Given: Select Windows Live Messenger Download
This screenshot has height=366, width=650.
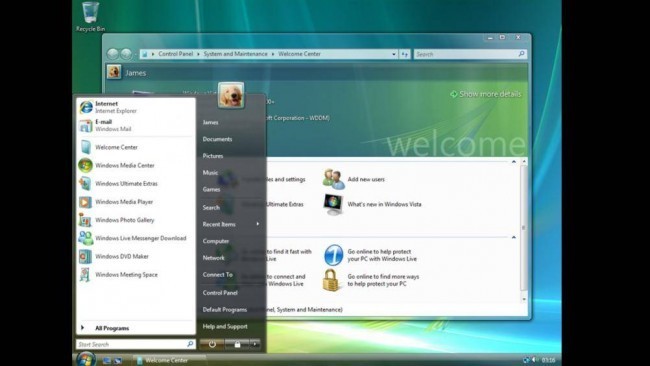Looking at the screenshot, I should (x=136, y=238).
